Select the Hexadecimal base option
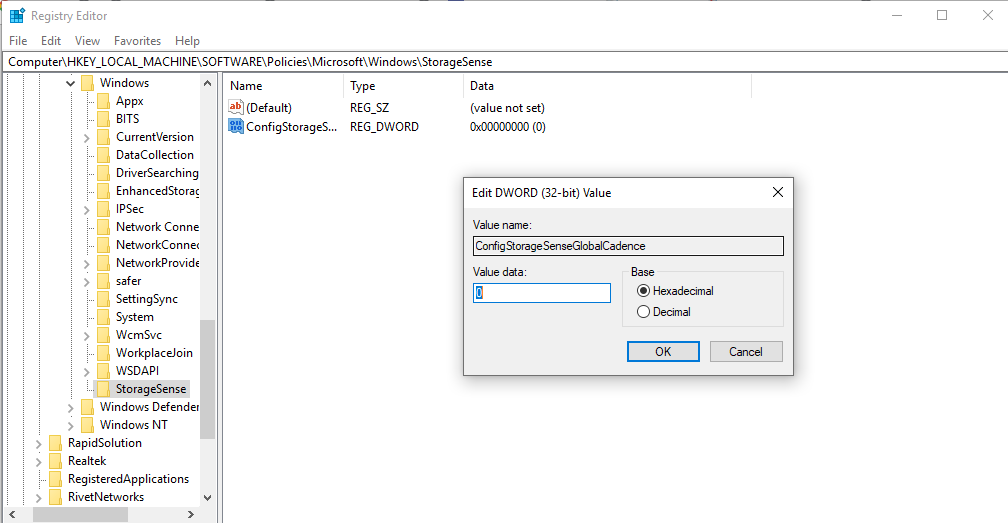The height and width of the screenshot is (523, 1008). click(x=675, y=291)
